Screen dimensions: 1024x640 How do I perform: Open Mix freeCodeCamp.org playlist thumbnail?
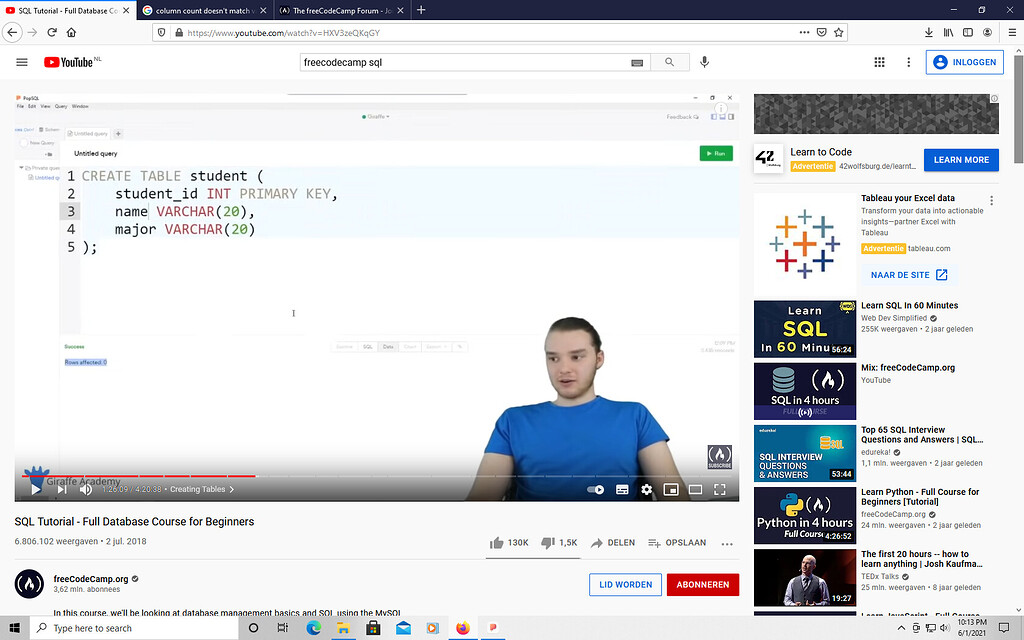pos(805,391)
